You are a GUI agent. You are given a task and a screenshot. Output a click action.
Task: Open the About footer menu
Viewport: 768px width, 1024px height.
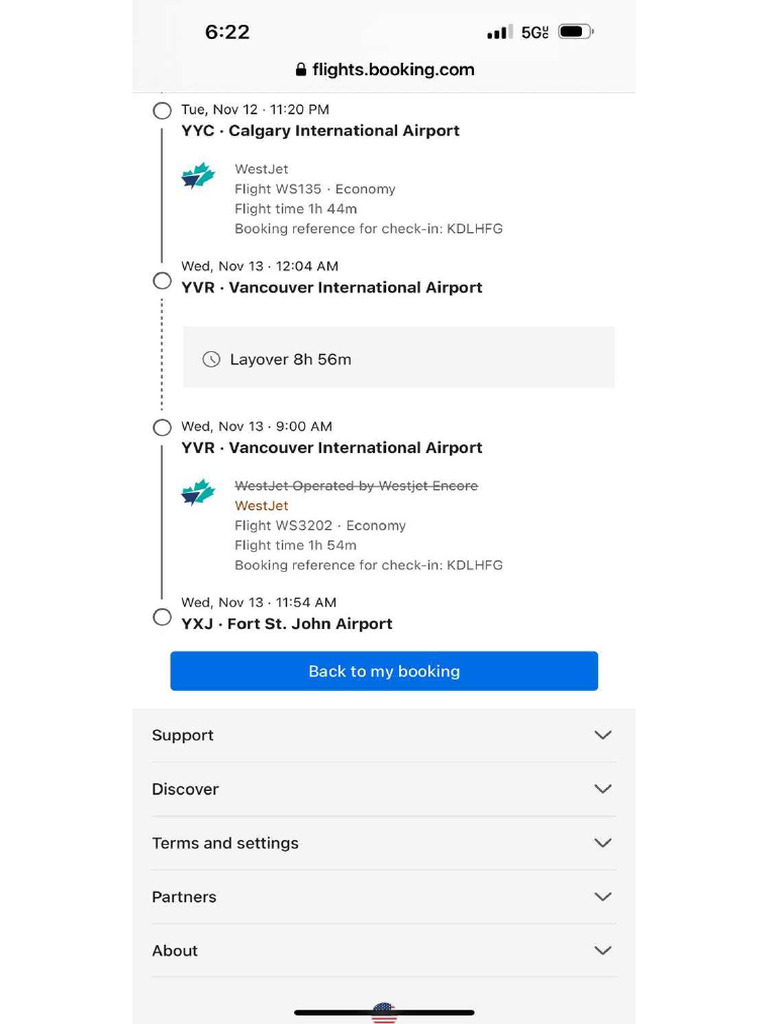coord(384,951)
